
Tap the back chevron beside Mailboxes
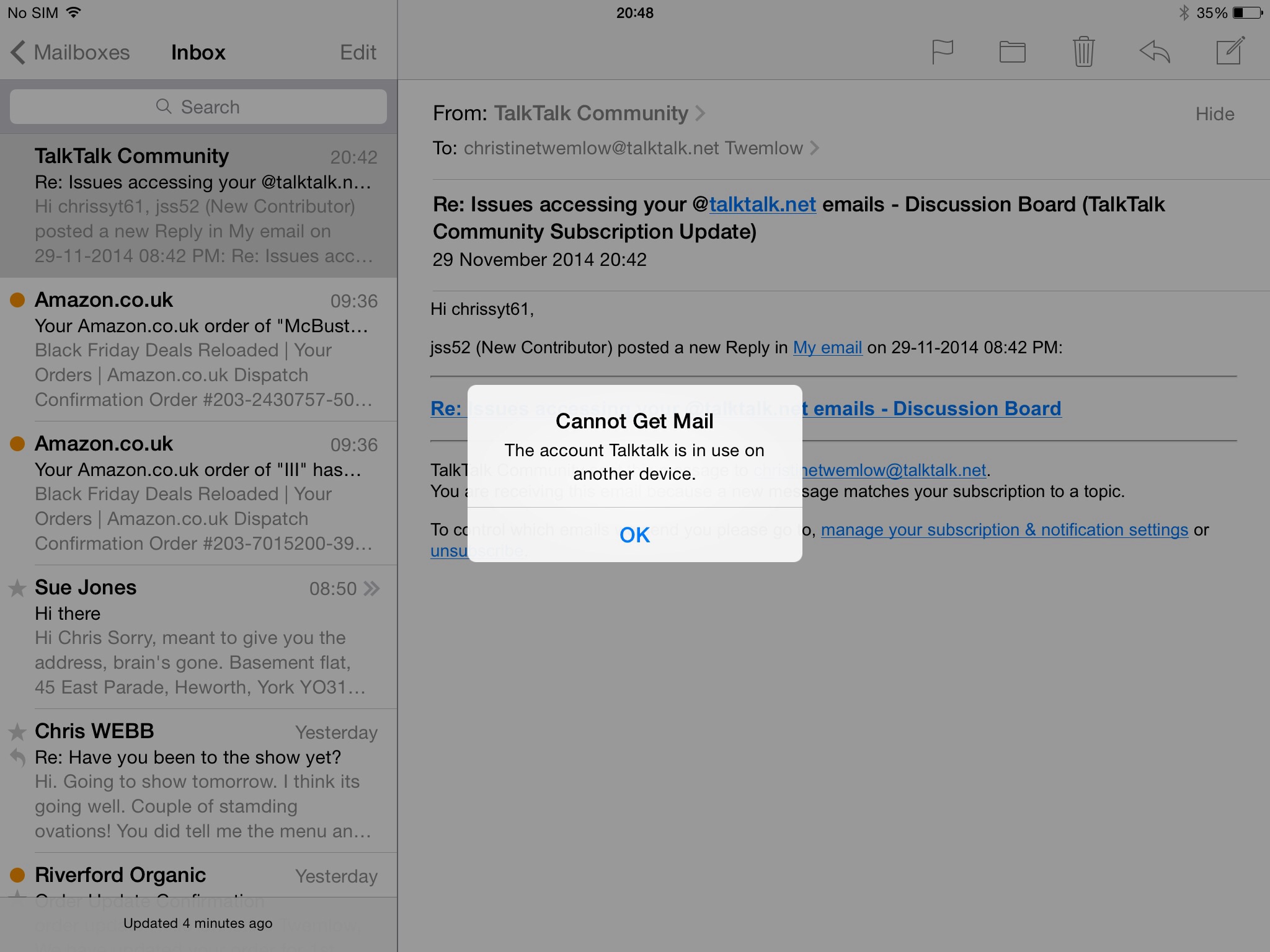tap(19, 53)
